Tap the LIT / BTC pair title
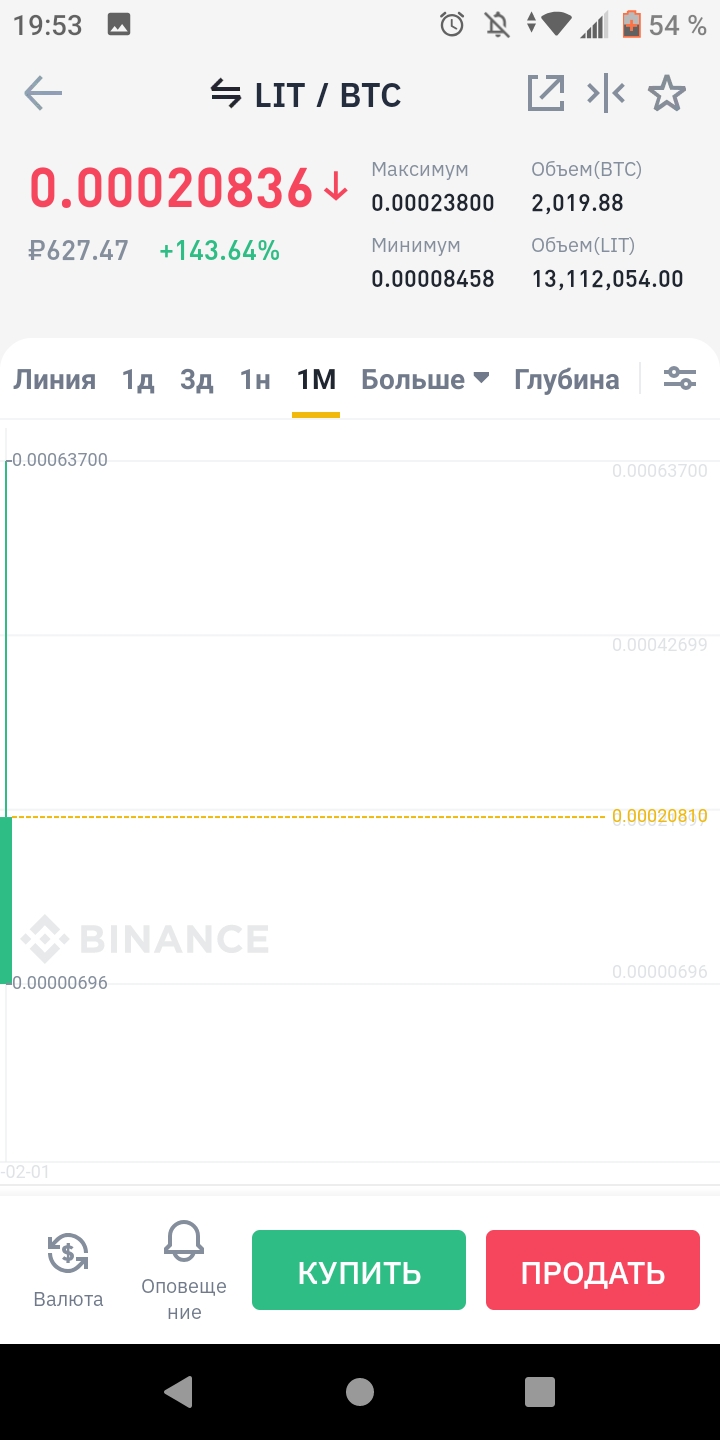Viewport: 720px width, 1440px height. coord(327,96)
